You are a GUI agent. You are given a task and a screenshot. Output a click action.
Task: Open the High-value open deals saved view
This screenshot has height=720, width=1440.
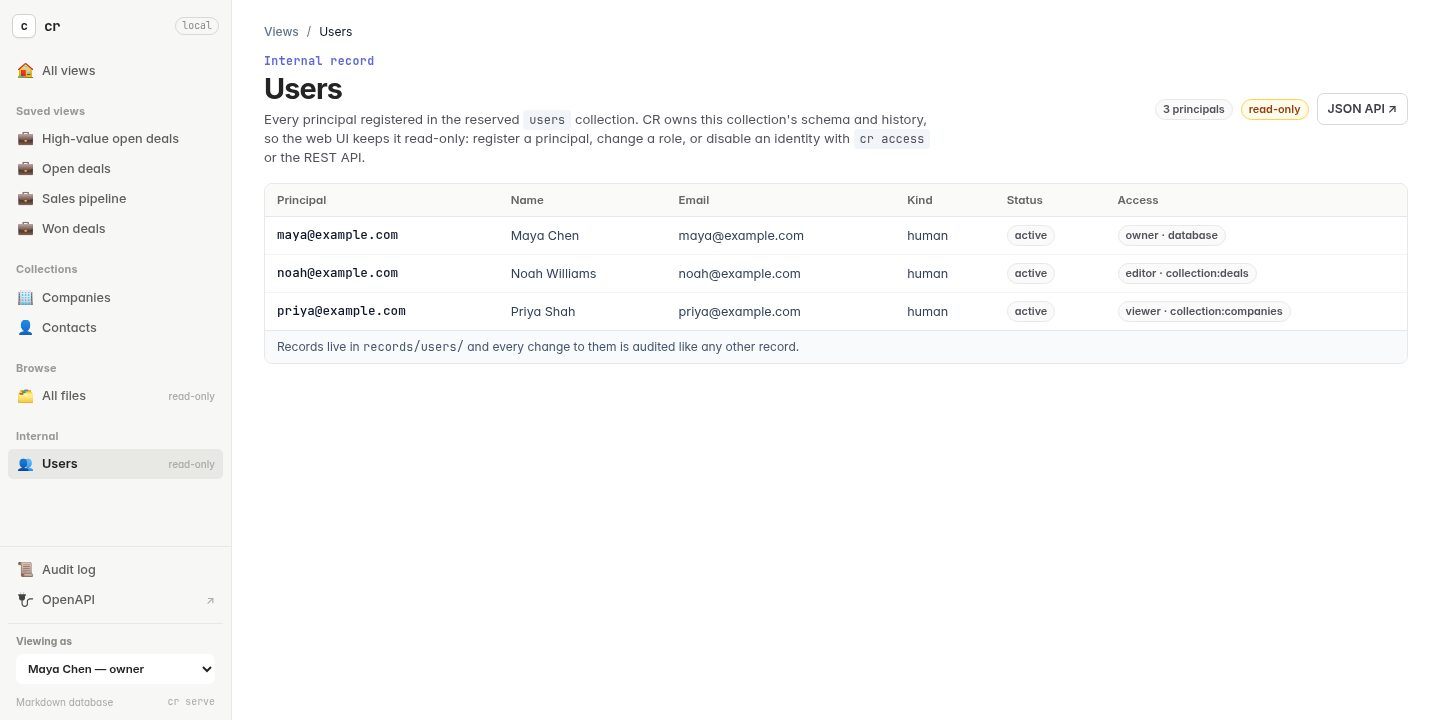pyautogui.click(x=115, y=139)
